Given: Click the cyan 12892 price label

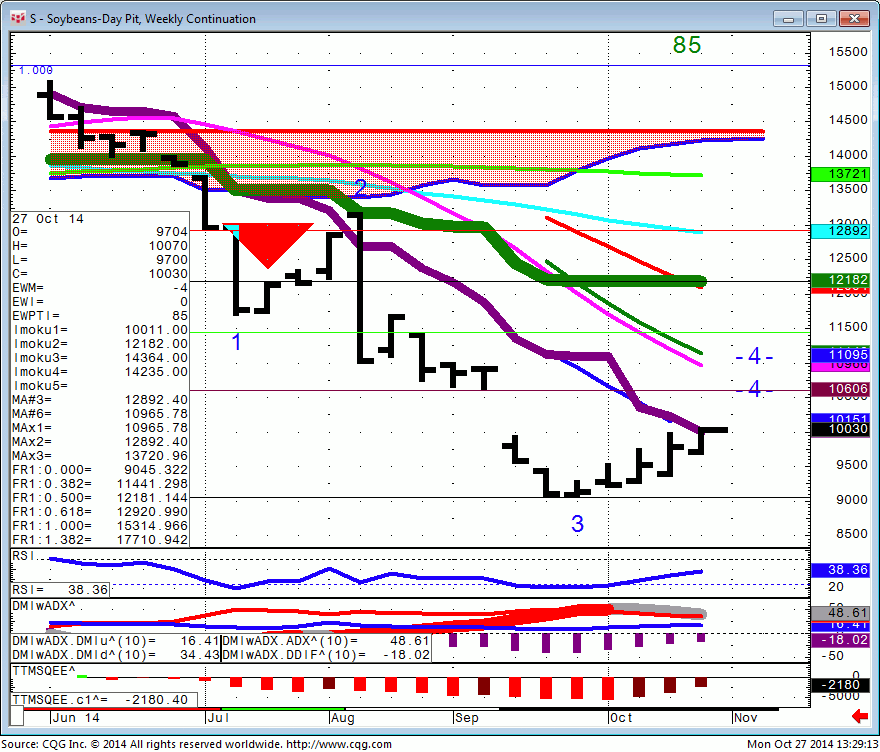Looking at the screenshot, I should [x=841, y=231].
